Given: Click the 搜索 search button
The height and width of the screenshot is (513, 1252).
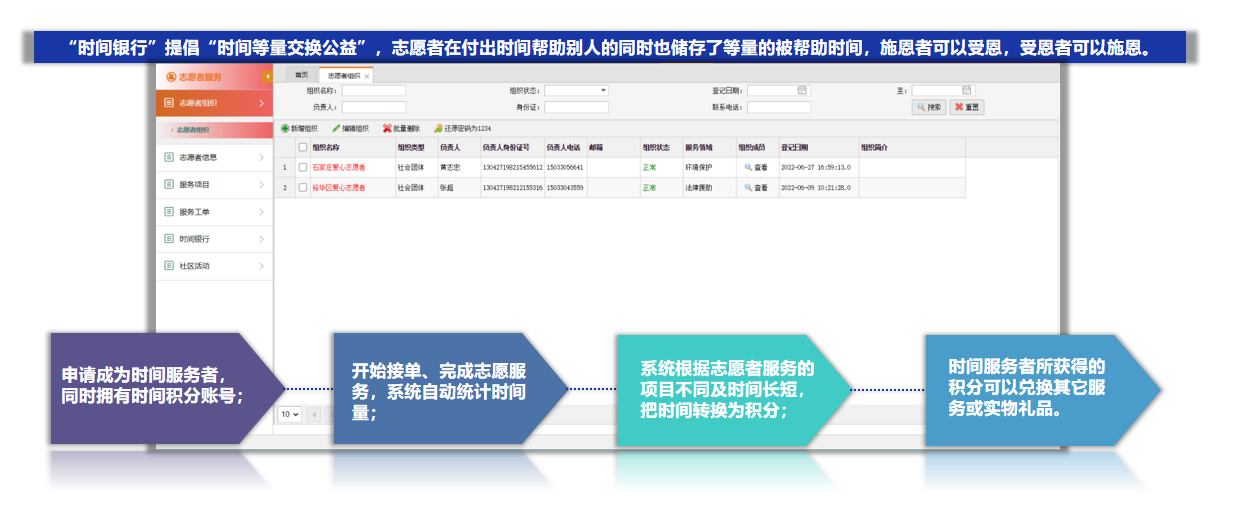Looking at the screenshot, I should click(x=929, y=107).
